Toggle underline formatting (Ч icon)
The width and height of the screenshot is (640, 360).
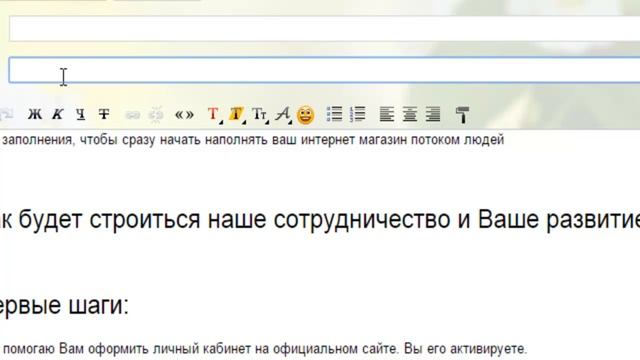pyautogui.click(x=81, y=114)
